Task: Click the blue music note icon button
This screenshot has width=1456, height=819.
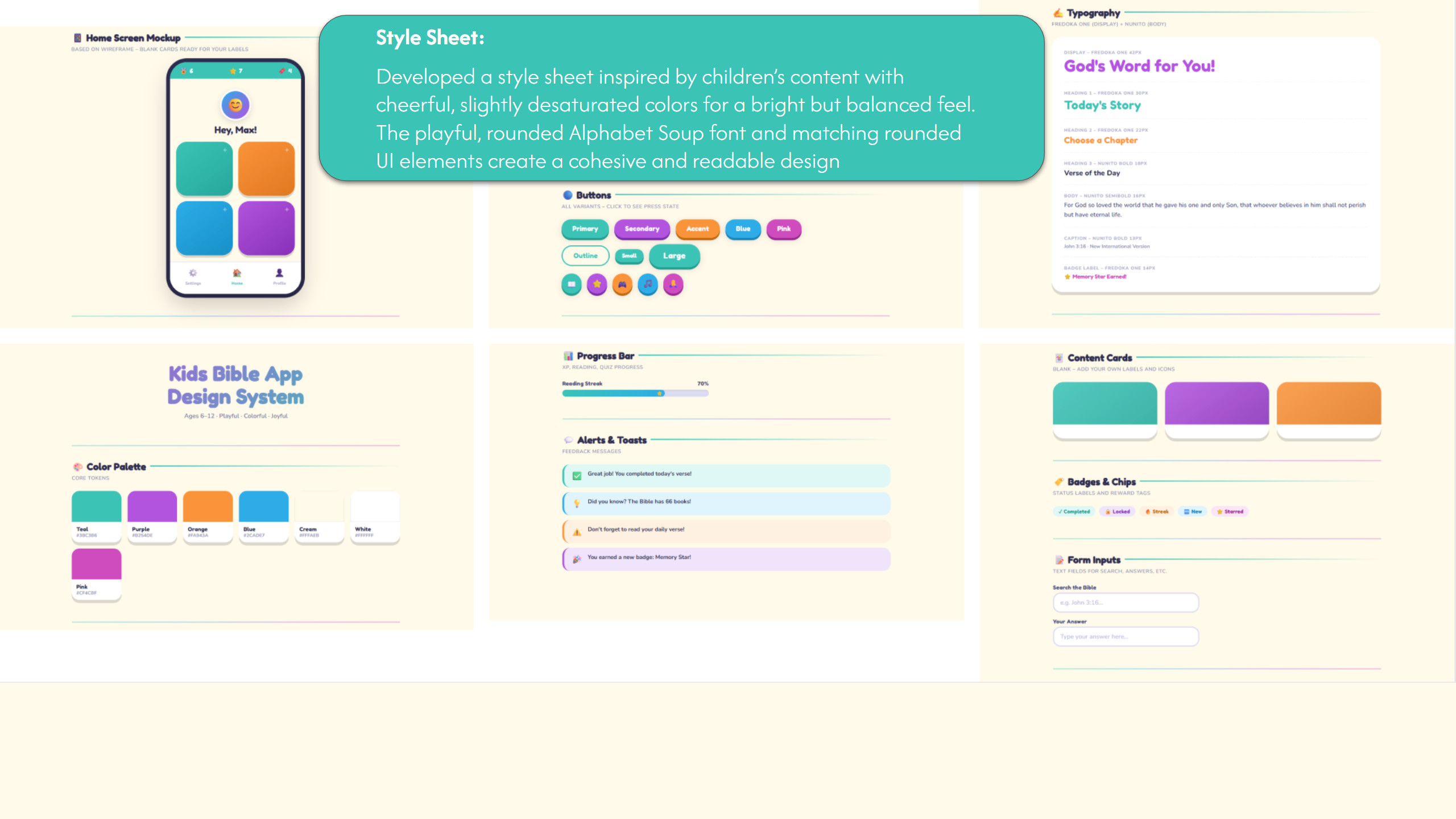Action: point(648,285)
